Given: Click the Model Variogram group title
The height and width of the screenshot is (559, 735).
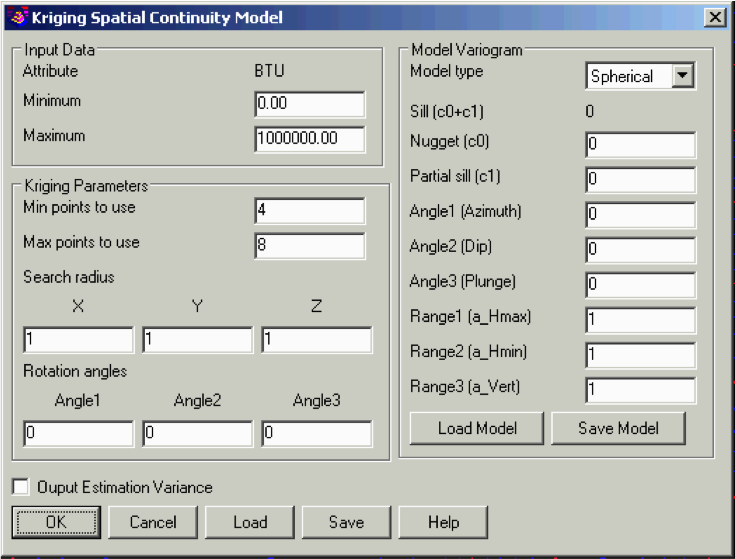Looking at the screenshot, I should (x=466, y=50).
